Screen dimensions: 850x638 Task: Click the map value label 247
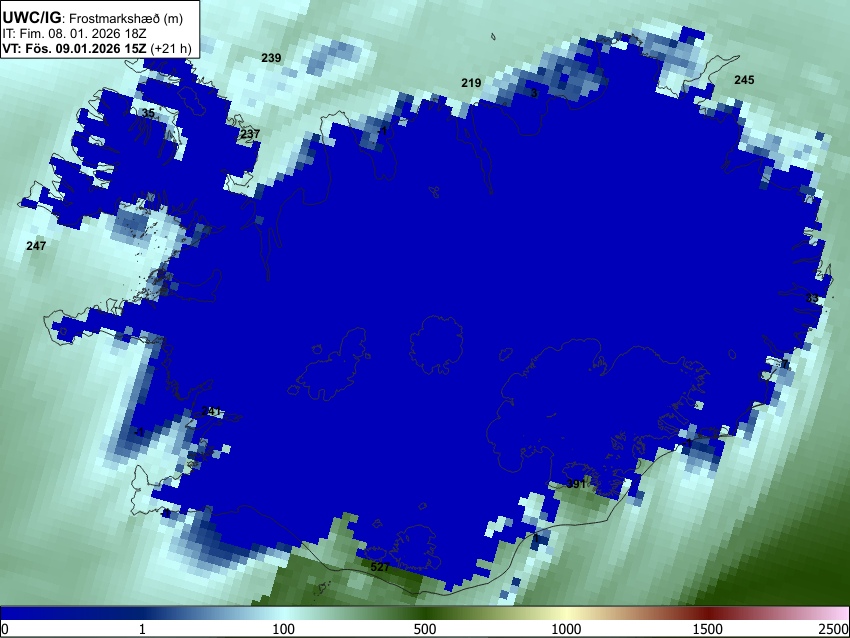(x=36, y=246)
